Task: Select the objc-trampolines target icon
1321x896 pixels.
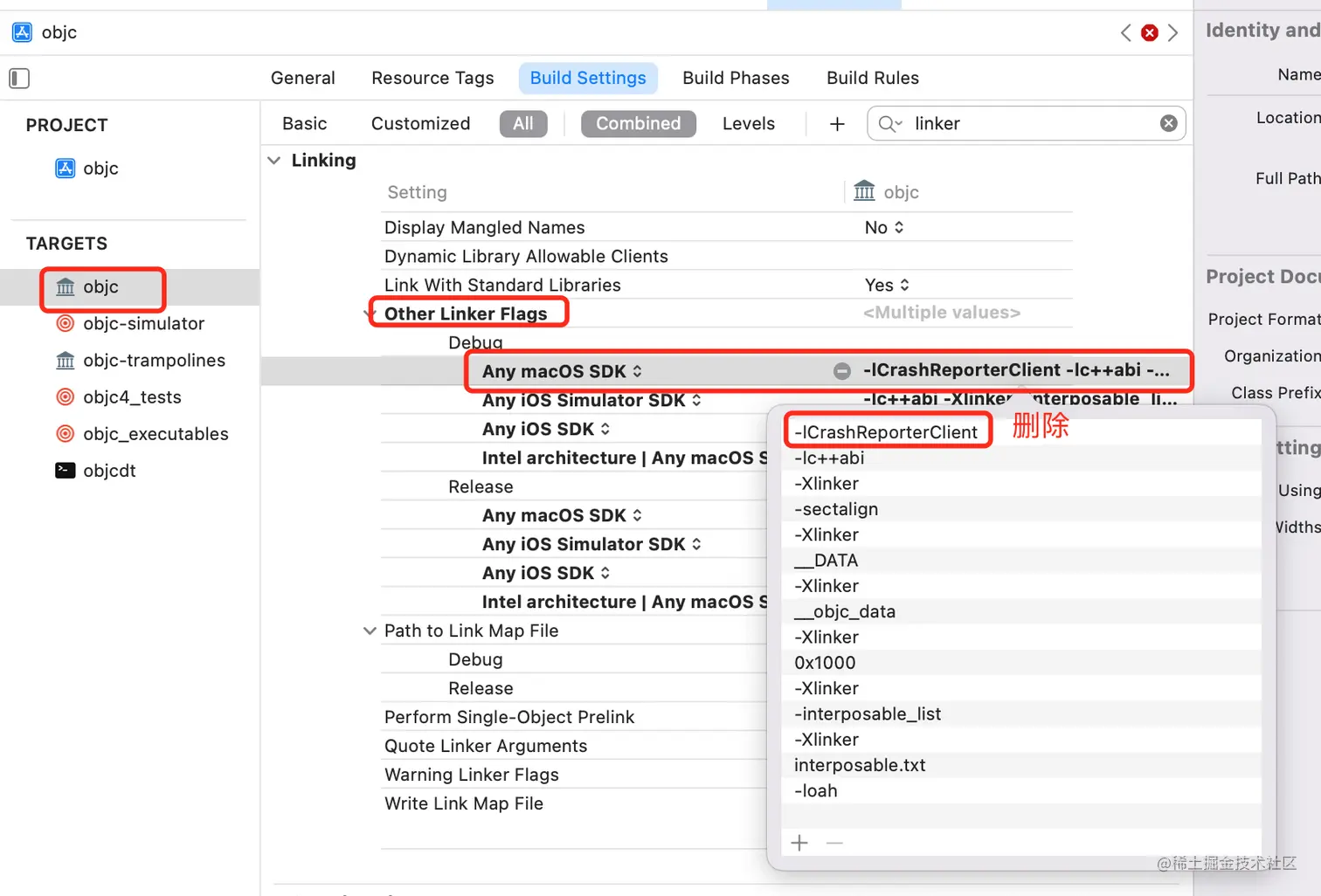Action: (x=66, y=361)
